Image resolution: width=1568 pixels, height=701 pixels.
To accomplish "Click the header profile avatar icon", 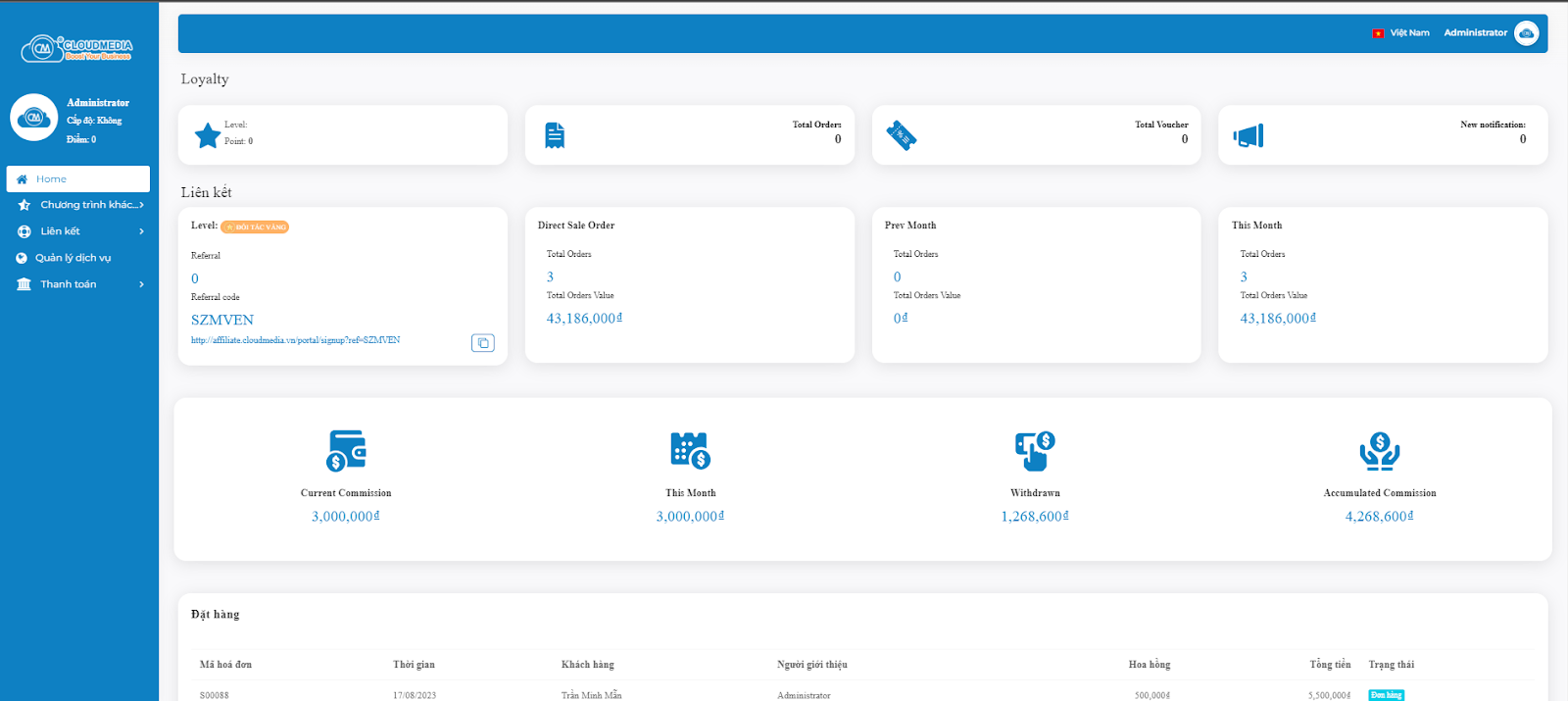I will tap(1527, 33).
